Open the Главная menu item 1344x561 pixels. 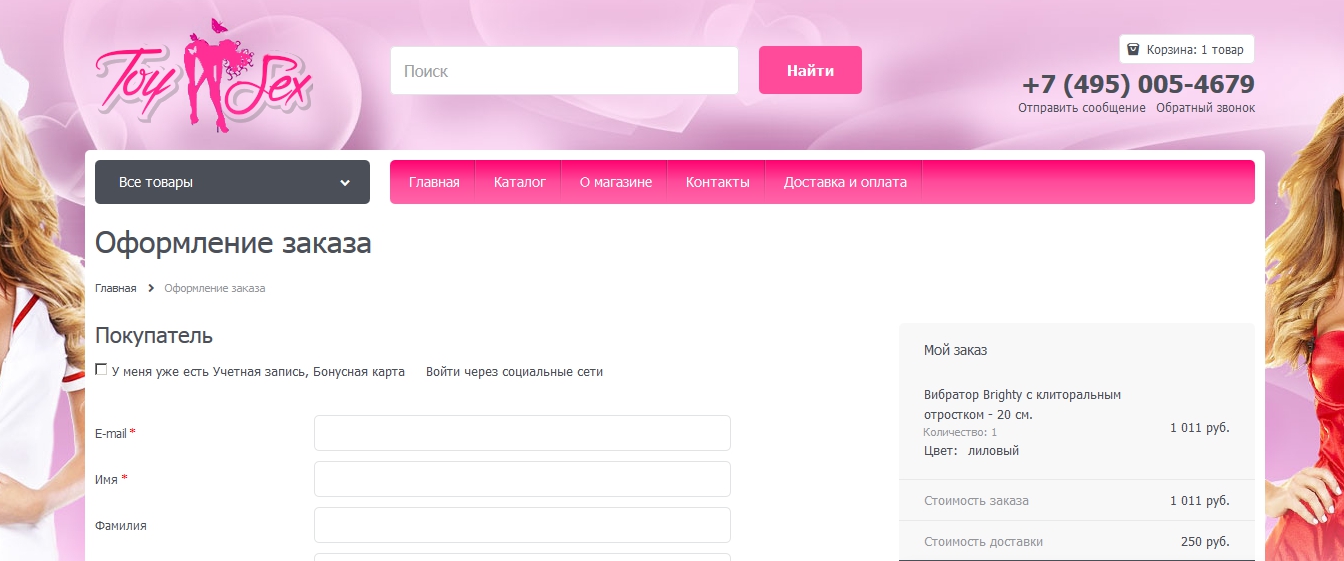tap(434, 182)
